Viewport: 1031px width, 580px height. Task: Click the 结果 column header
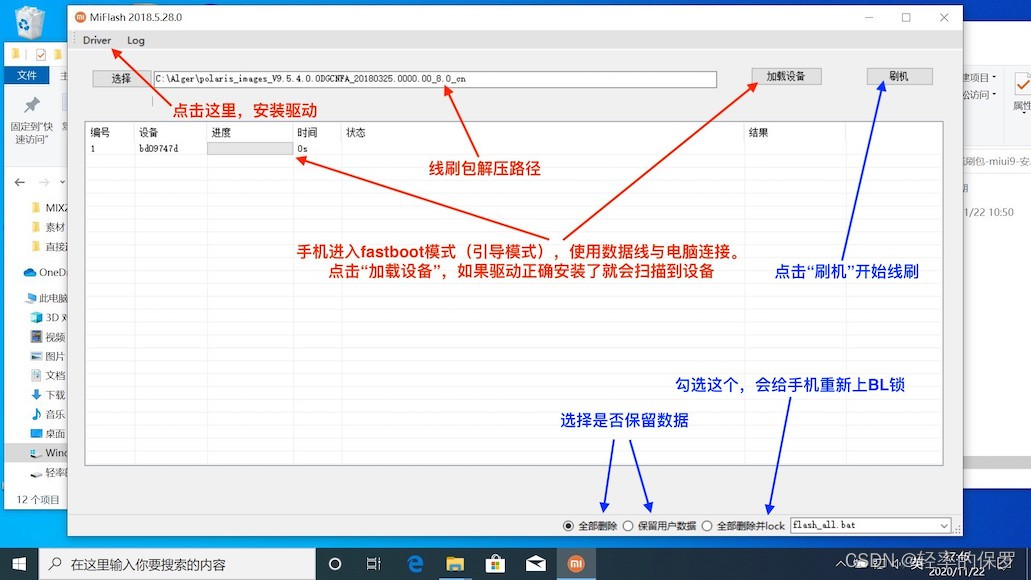[758, 133]
